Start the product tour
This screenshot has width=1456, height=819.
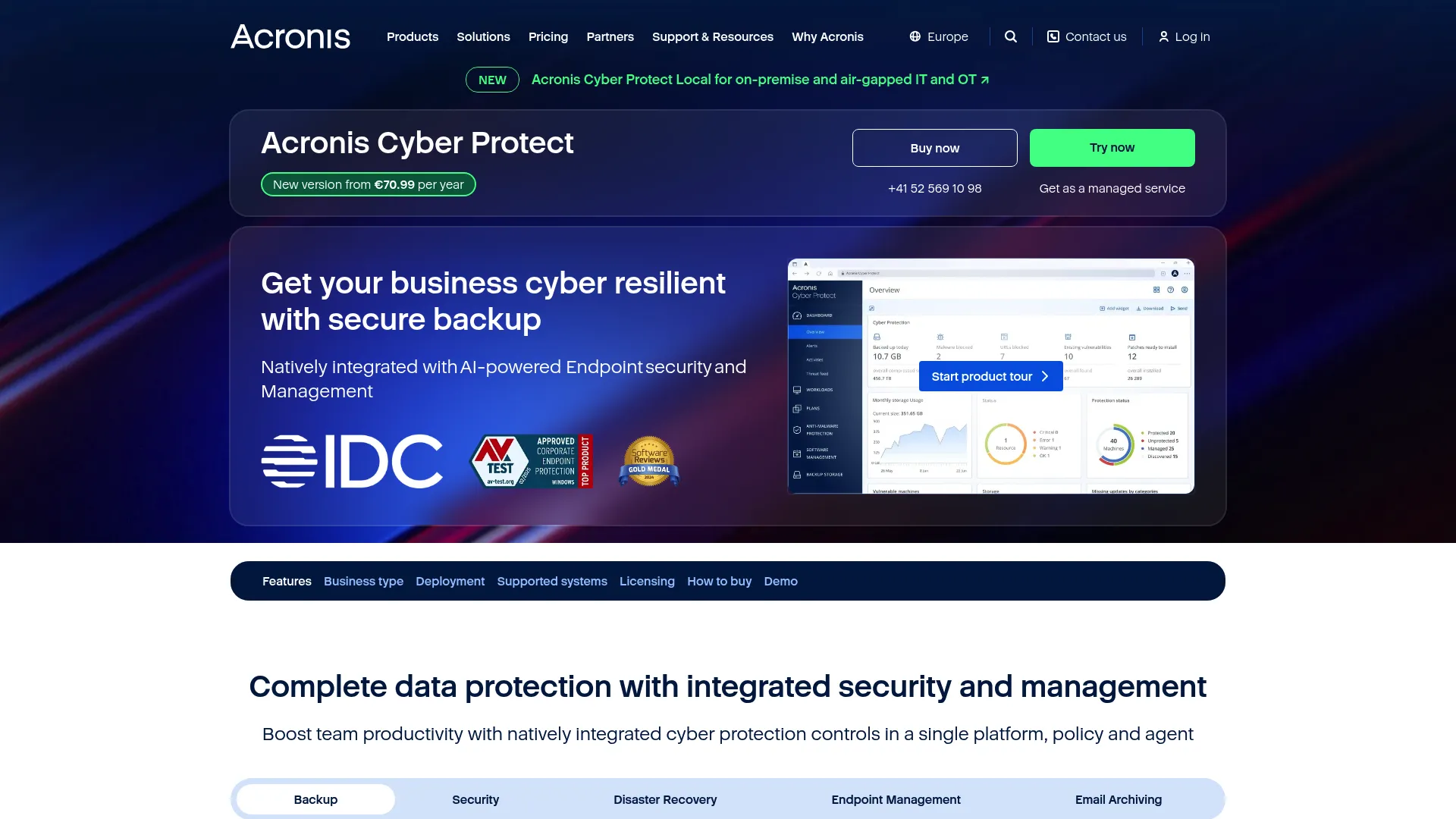(991, 376)
